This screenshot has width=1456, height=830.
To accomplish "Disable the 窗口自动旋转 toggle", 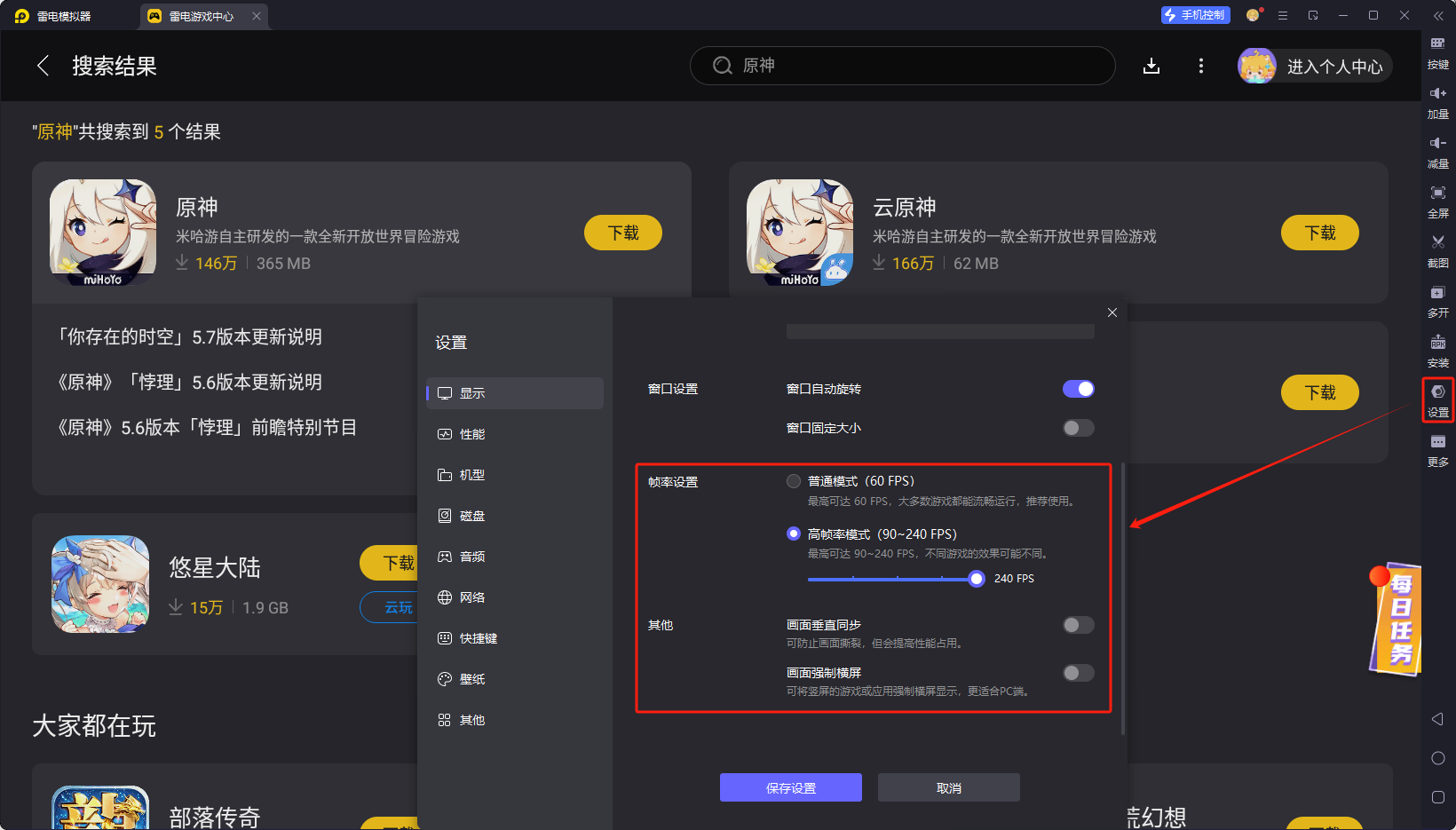I will tap(1079, 389).
